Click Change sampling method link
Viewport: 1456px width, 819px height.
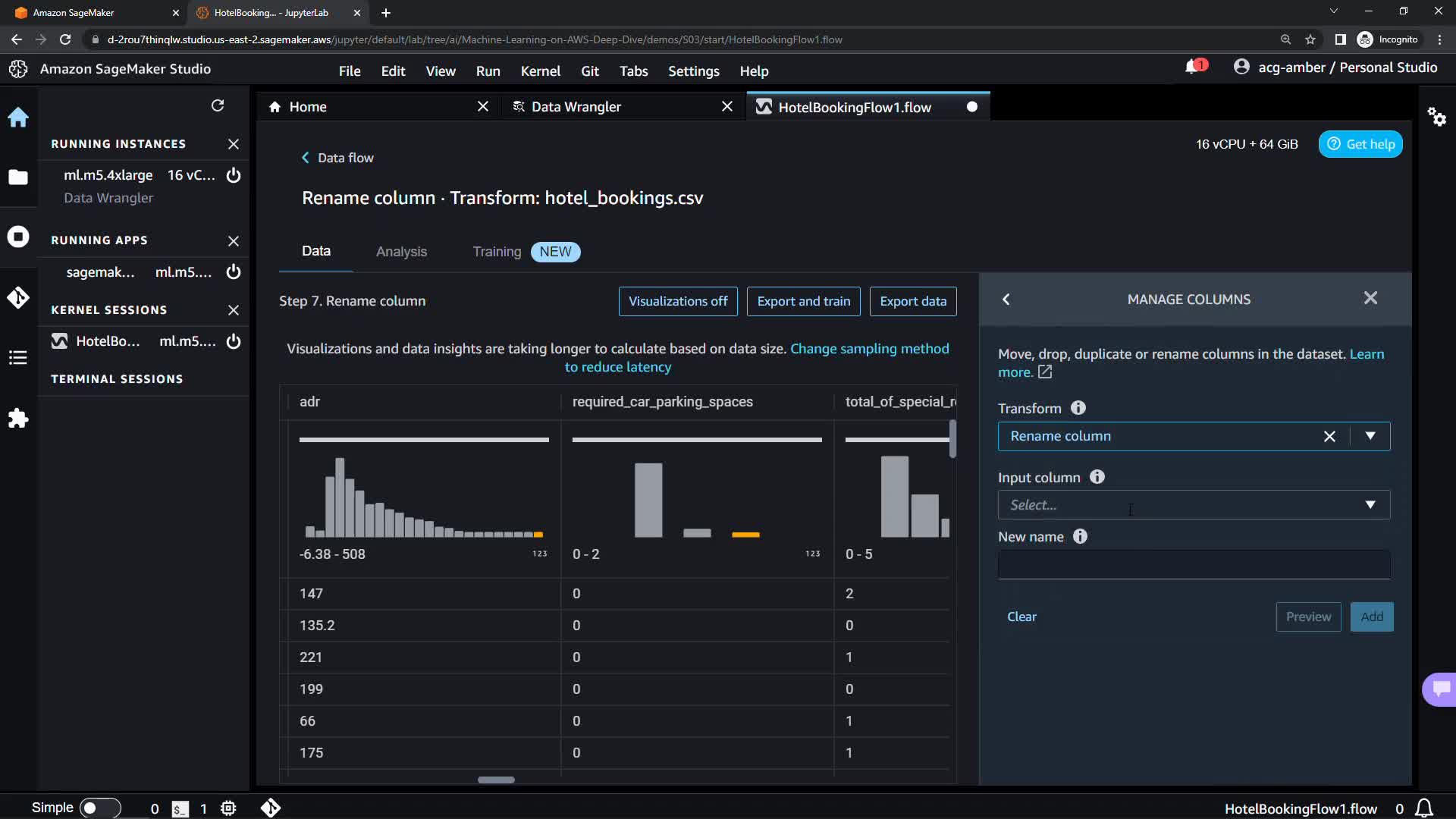[x=869, y=349]
